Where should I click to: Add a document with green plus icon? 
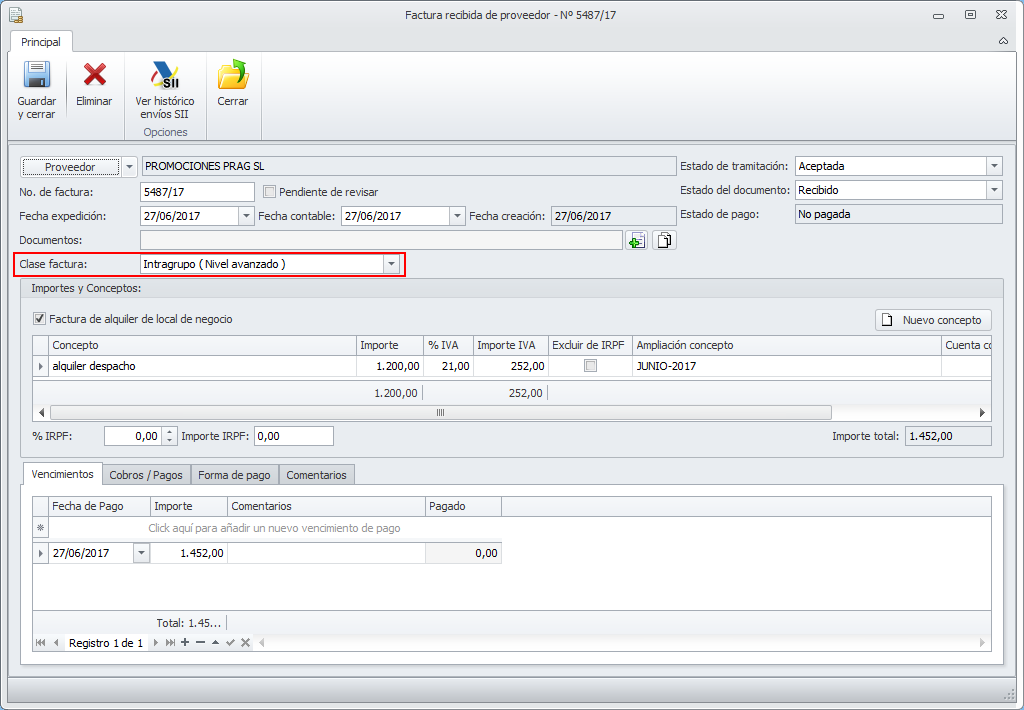(636, 240)
